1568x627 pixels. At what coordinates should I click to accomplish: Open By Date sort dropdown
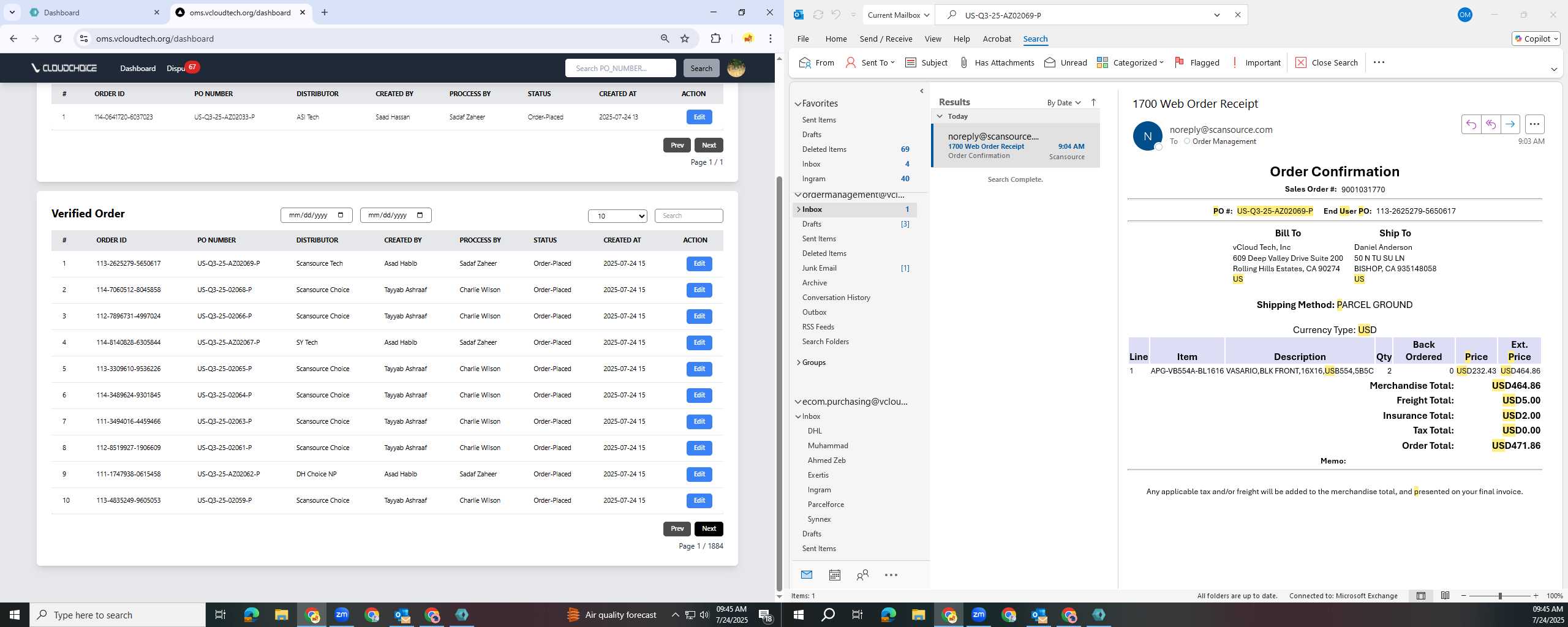coord(1064,102)
